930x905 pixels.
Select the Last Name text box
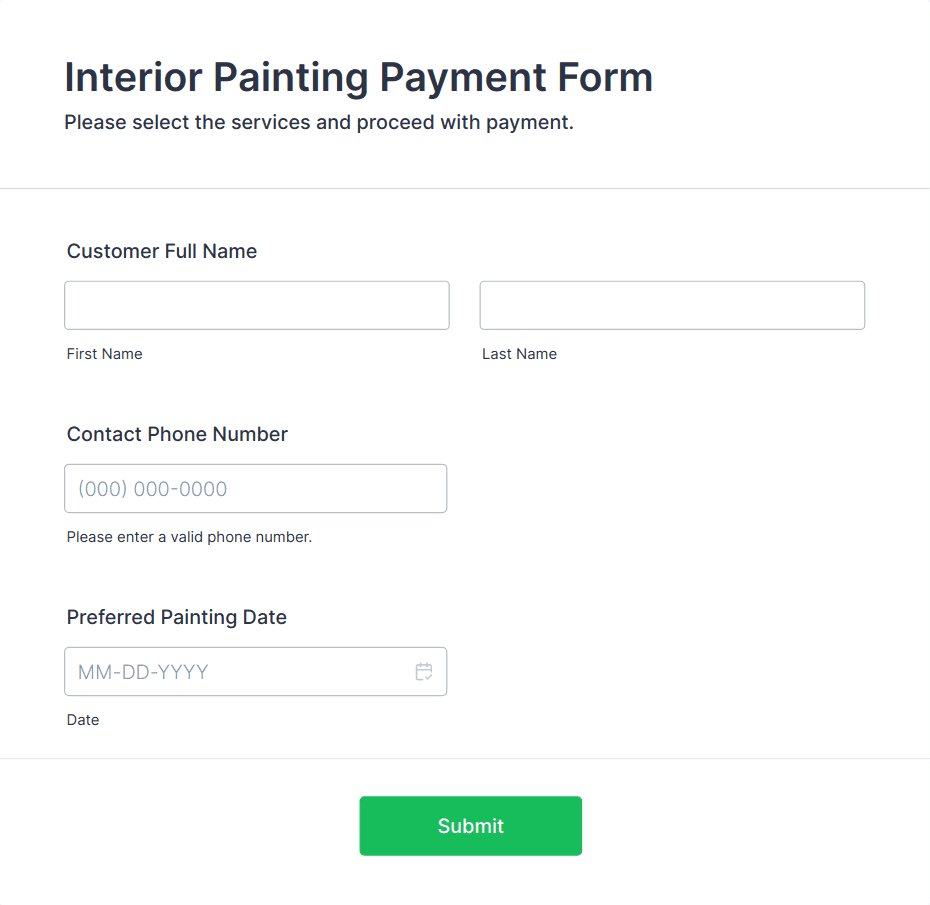coord(672,305)
